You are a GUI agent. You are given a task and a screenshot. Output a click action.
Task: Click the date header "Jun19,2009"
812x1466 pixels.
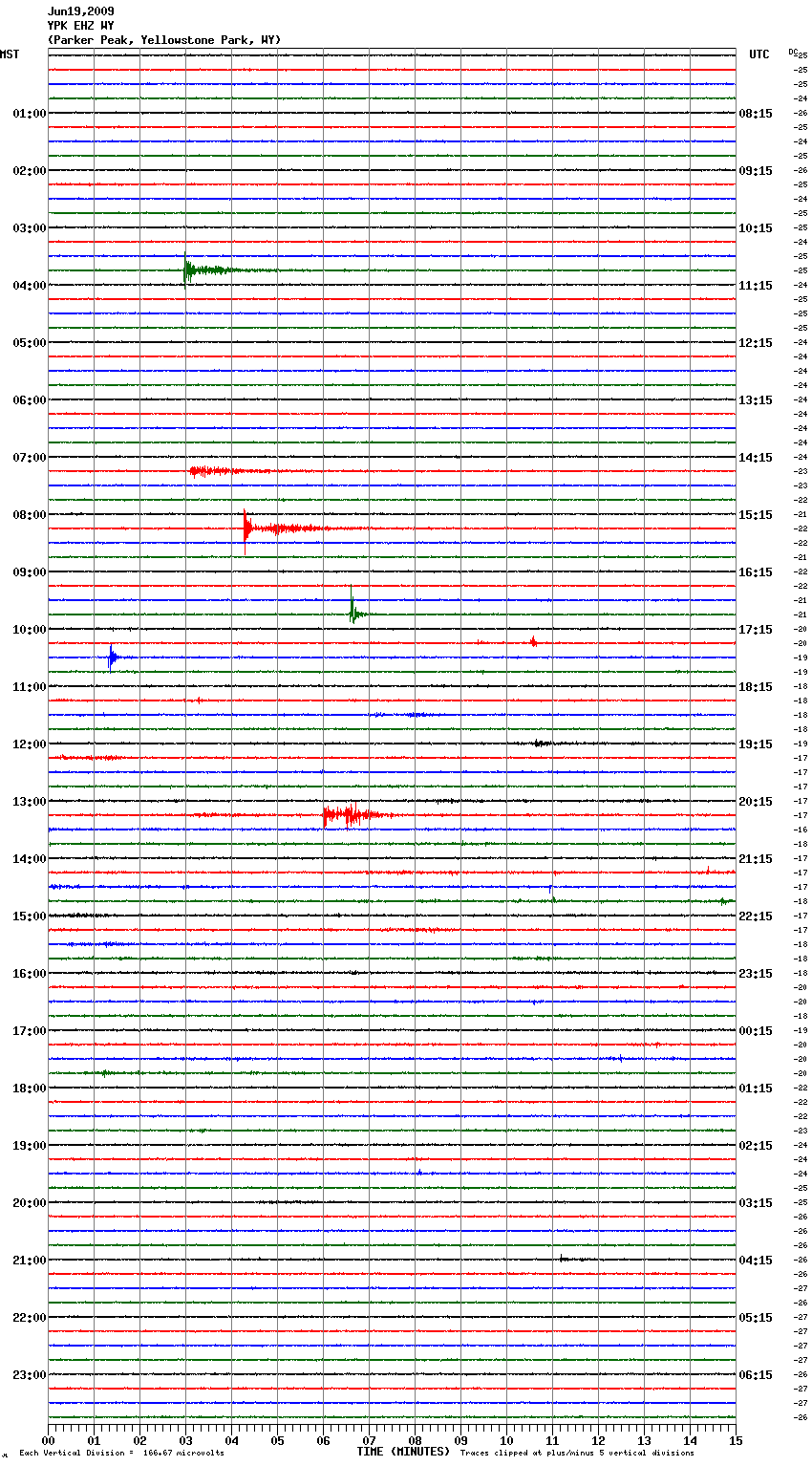80,11
